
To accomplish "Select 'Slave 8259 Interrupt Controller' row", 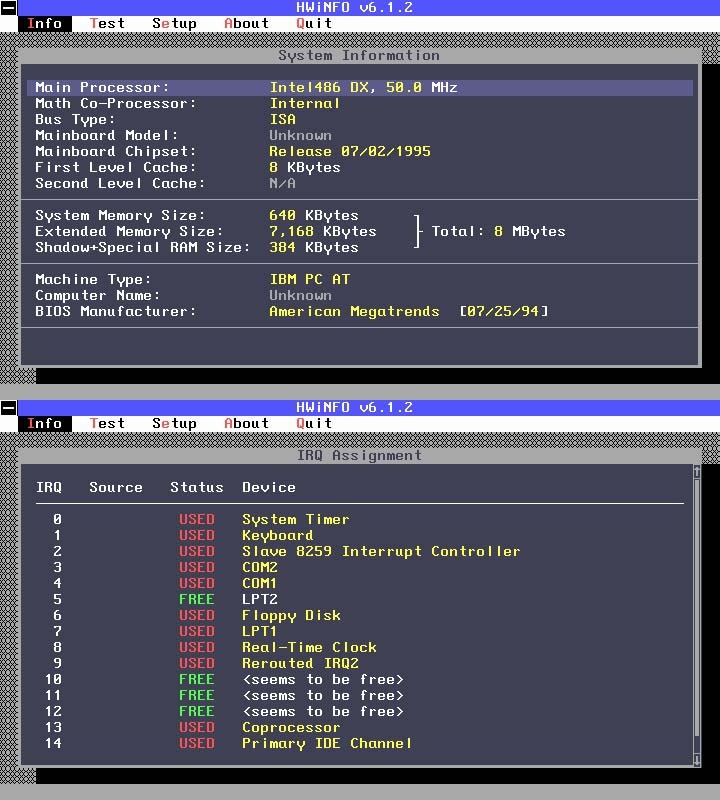I will [x=360, y=552].
